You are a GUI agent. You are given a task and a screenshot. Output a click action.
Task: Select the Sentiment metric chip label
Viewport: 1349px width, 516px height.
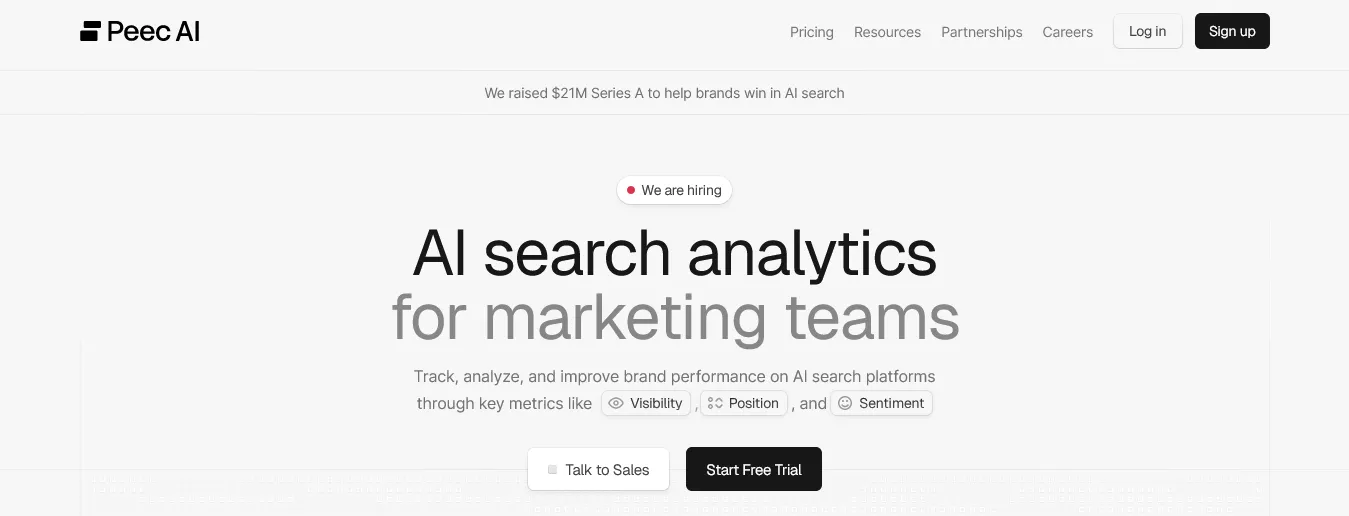[891, 403]
